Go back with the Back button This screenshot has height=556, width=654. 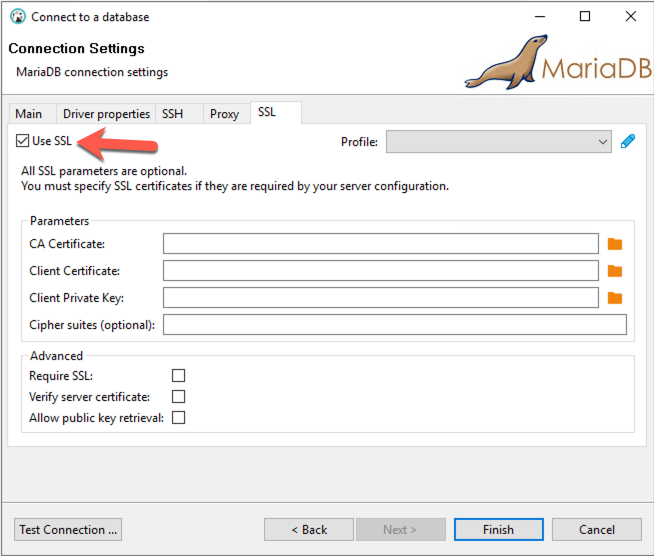pos(308,529)
